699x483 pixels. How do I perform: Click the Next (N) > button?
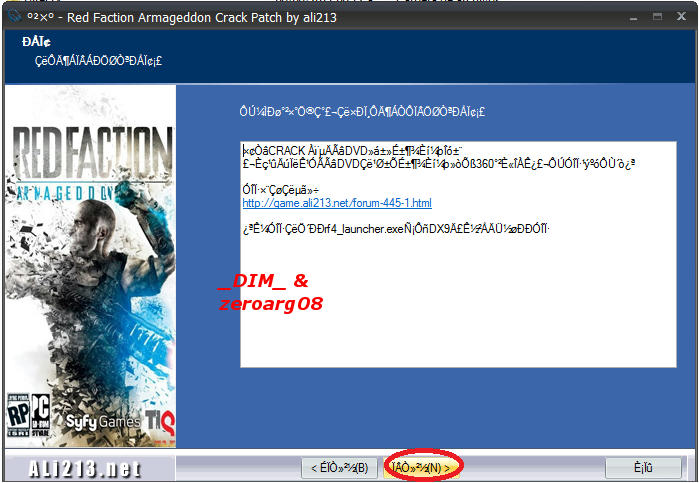click(422, 467)
